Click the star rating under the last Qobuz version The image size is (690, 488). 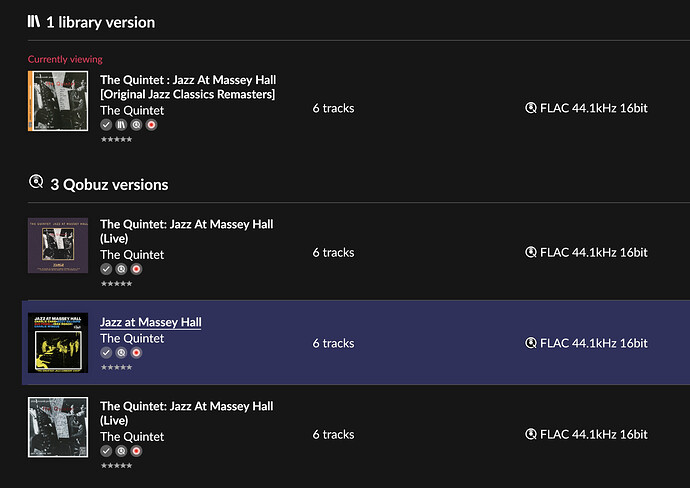116,466
